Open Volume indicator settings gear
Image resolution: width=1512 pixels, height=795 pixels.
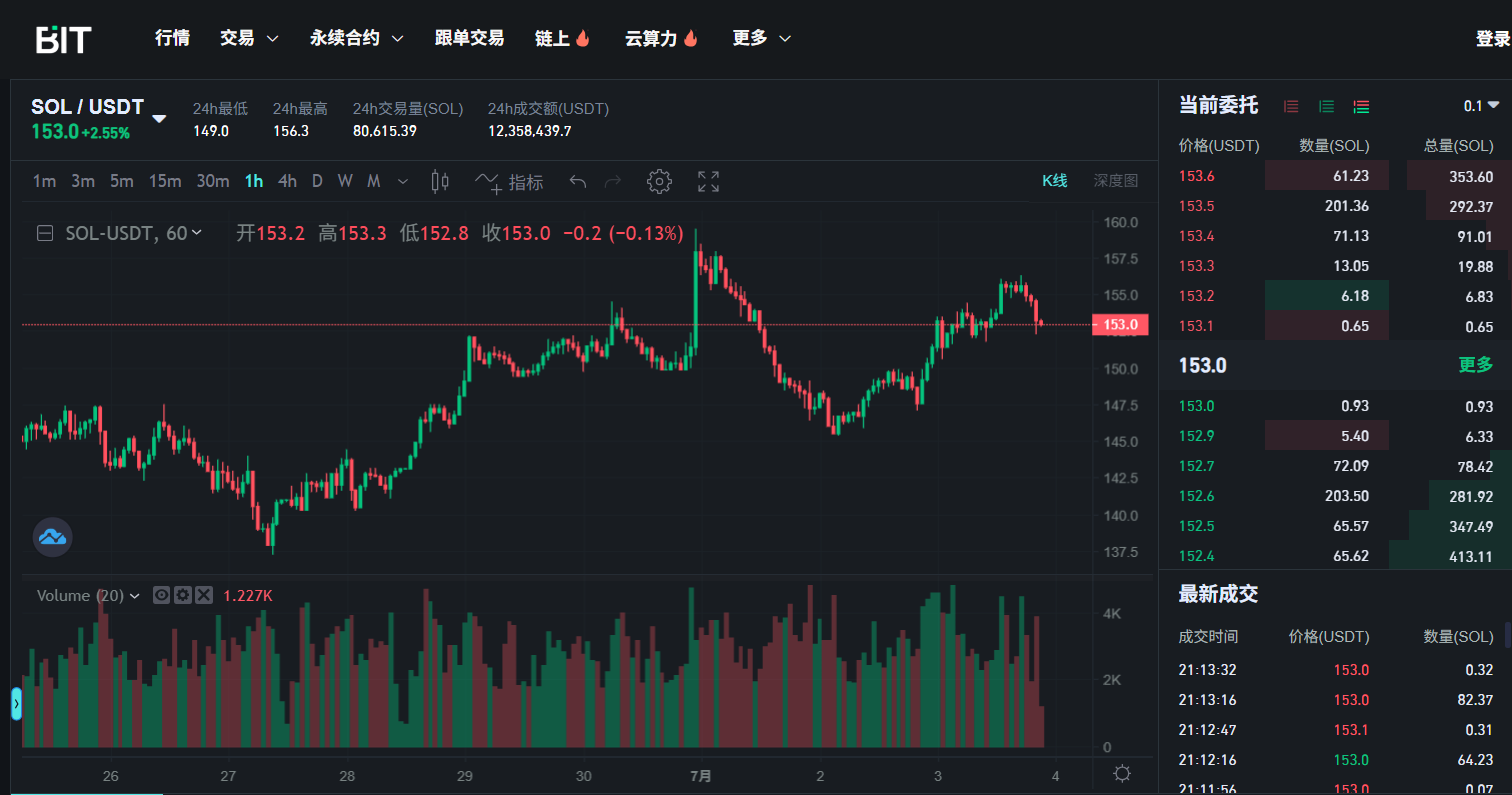click(182, 595)
